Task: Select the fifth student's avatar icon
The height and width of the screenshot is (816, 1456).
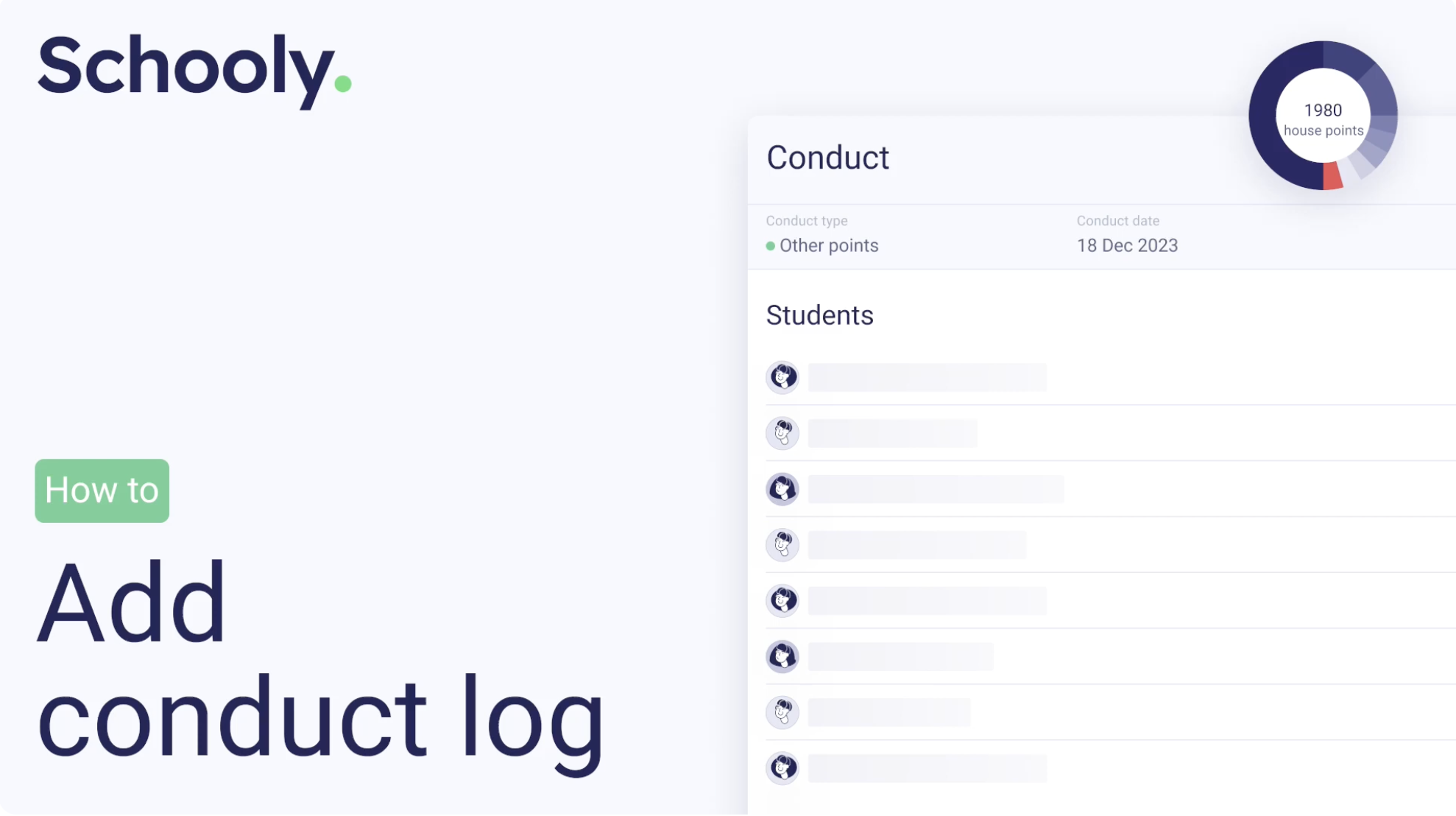Action: pos(782,601)
